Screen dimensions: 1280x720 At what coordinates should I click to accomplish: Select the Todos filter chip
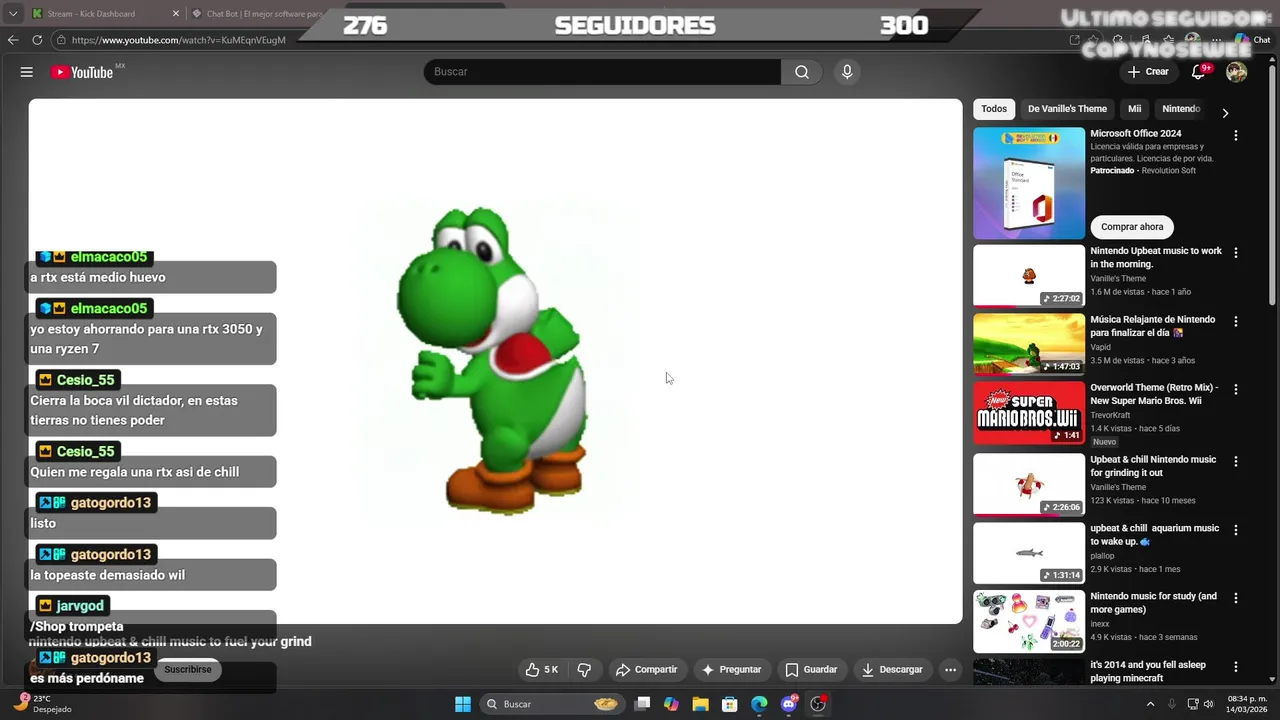pos(994,109)
